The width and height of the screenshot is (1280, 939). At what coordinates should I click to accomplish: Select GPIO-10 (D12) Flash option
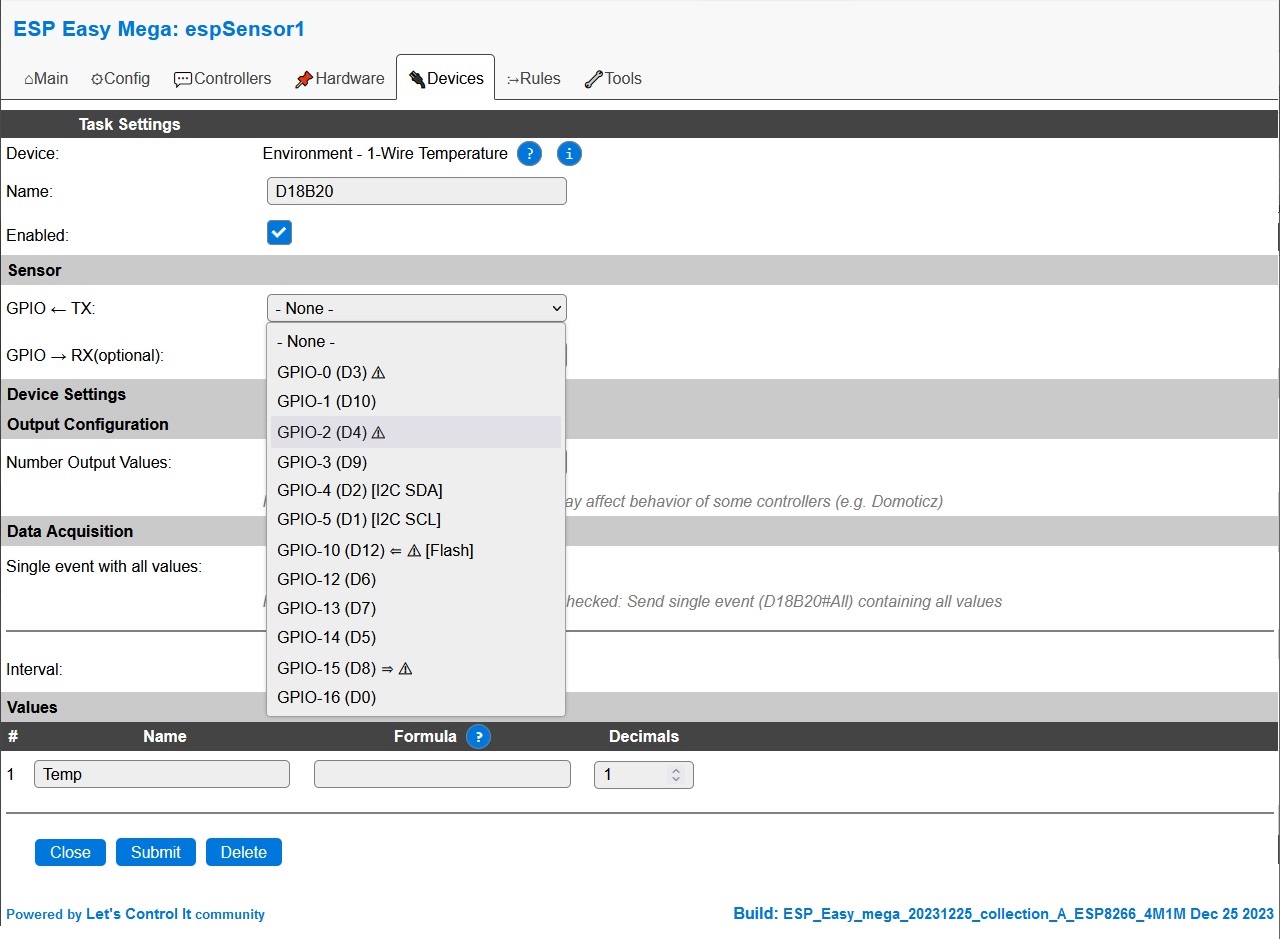(416, 550)
